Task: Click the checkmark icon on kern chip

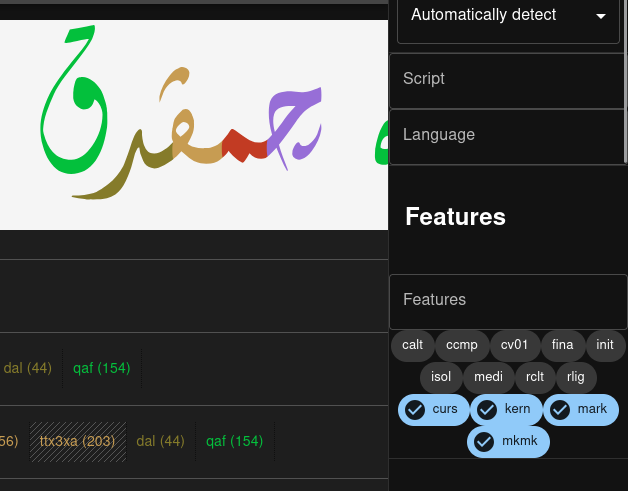Action: [487, 410]
